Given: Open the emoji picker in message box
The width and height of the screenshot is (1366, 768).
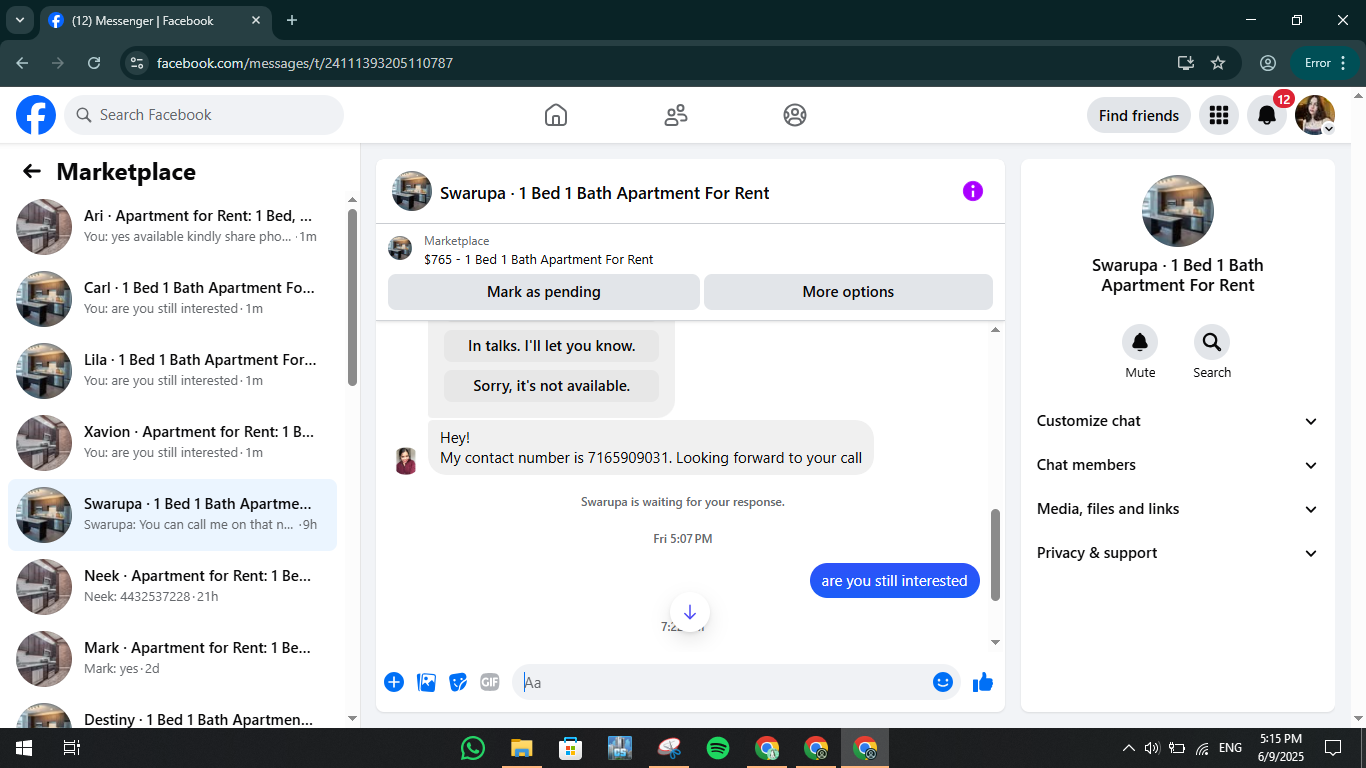Looking at the screenshot, I should 943,682.
